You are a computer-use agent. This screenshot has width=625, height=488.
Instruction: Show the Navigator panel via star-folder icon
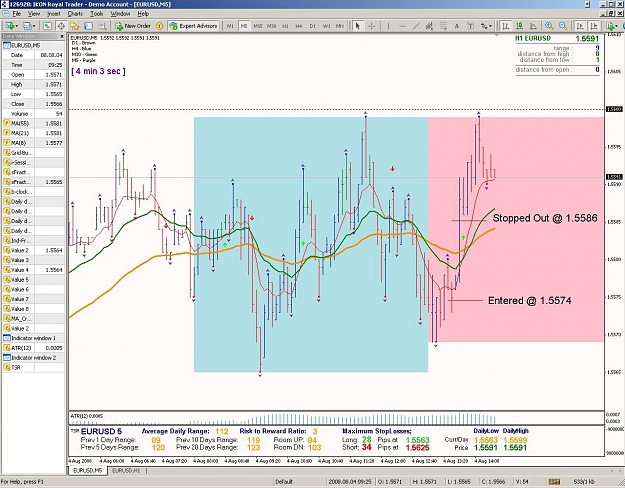click(75, 26)
